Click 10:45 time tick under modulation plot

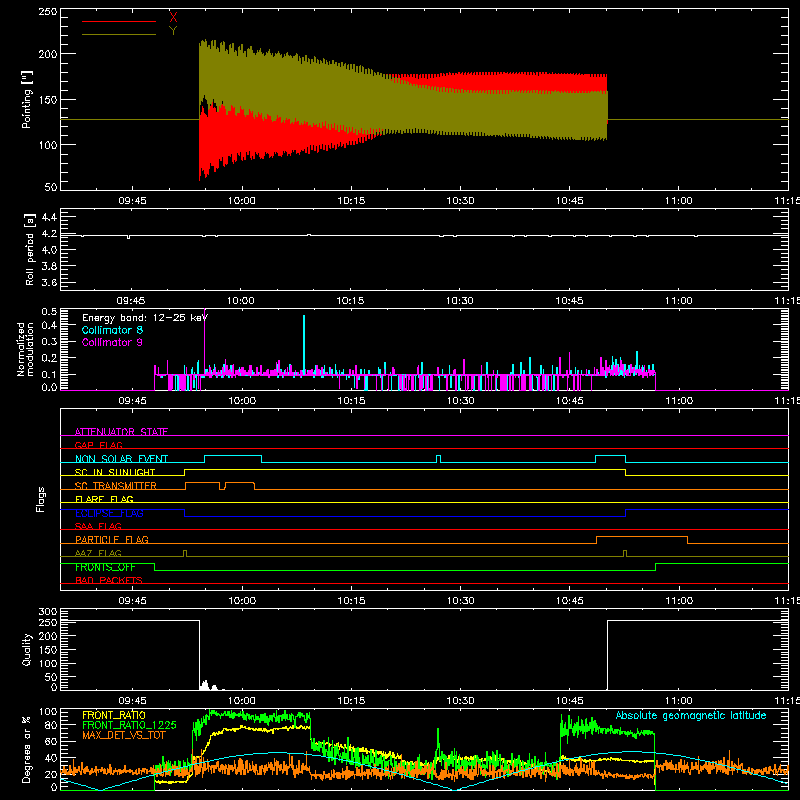click(x=569, y=401)
